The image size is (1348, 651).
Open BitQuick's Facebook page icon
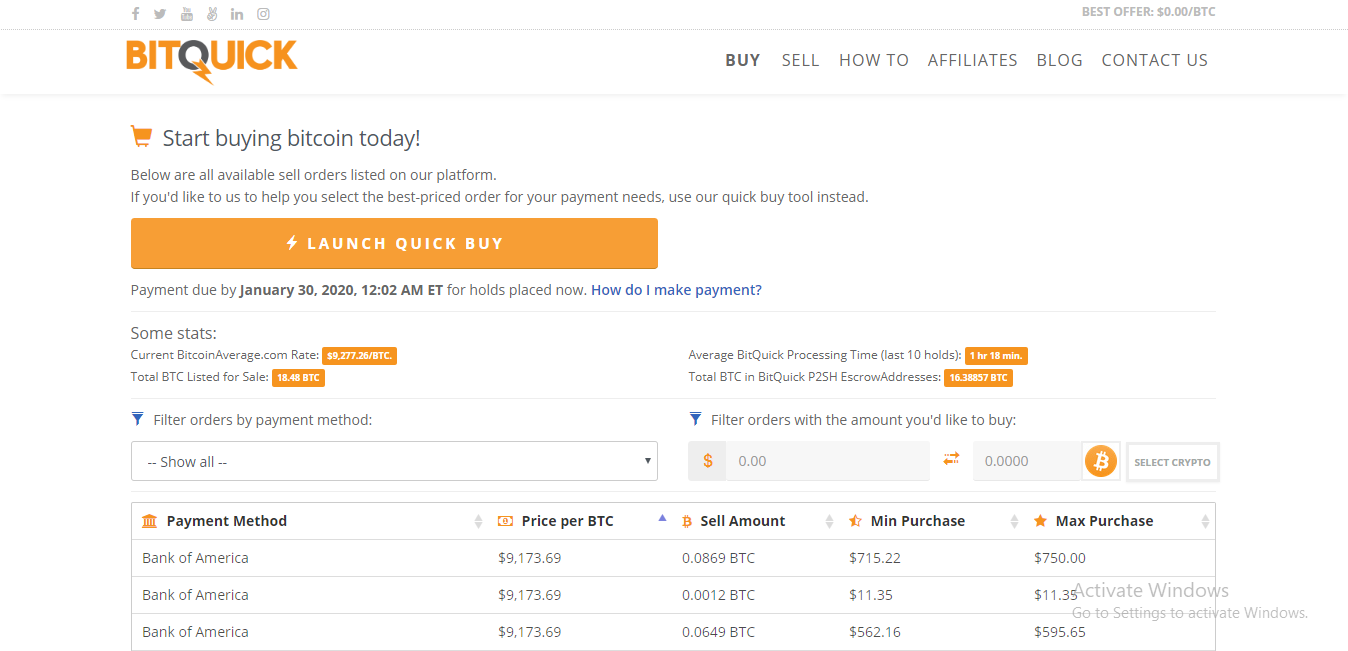click(x=135, y=14)
